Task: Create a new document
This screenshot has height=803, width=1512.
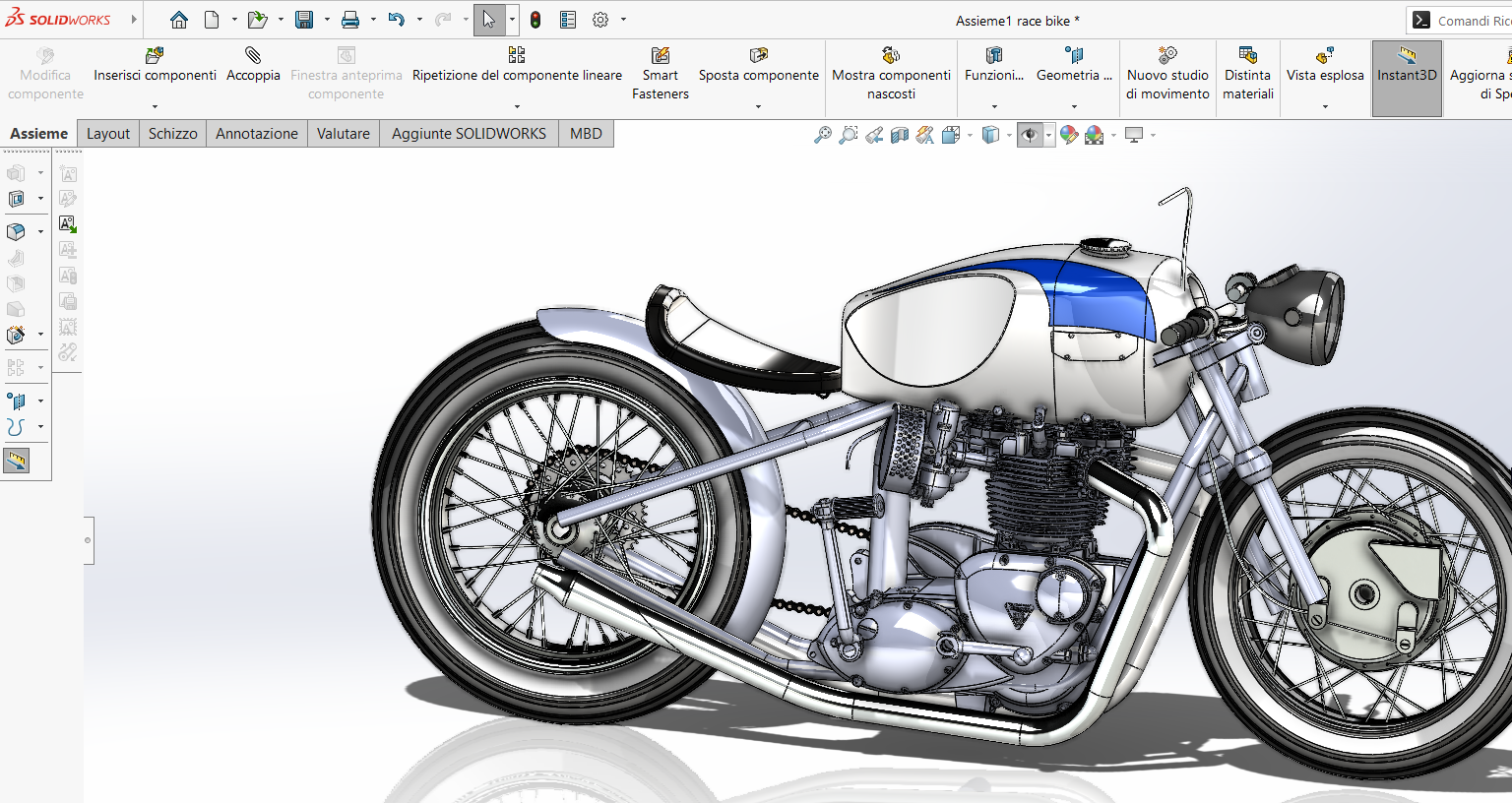Action: (212, 20)
